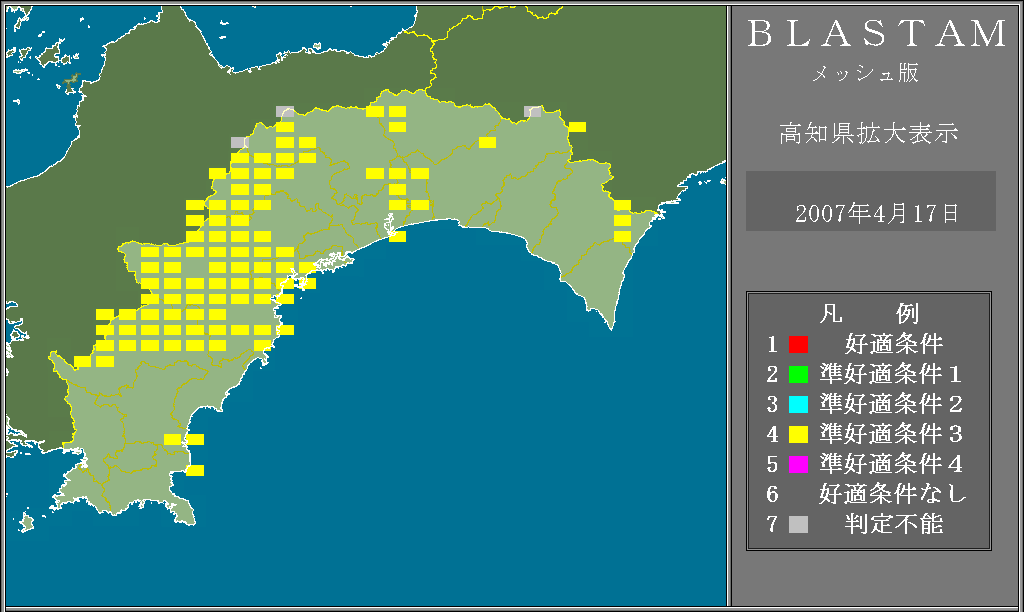Click the BLASTAM title text
Screen dimensions: 1024x612
point(877,33)
